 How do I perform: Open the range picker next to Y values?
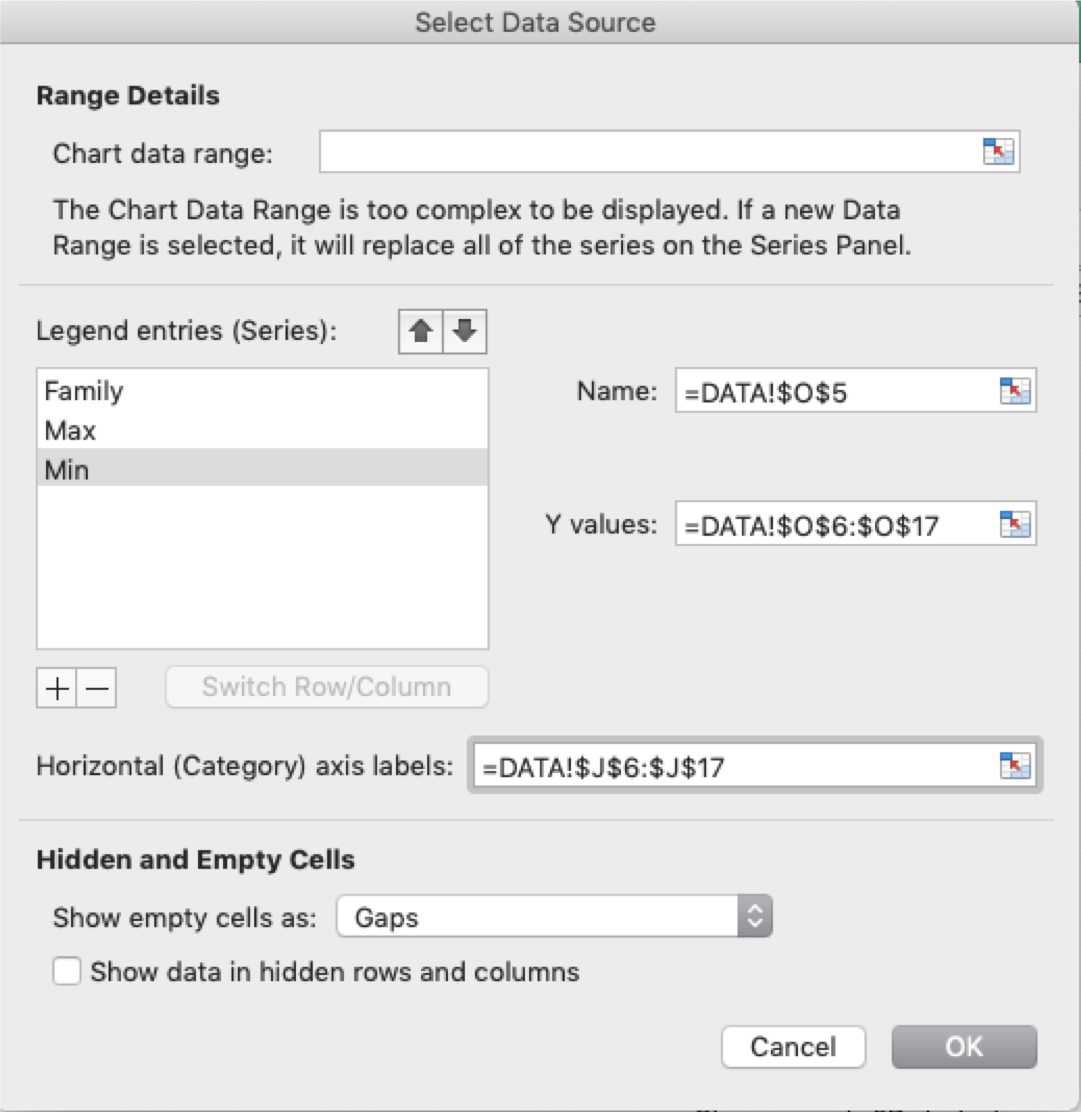click(1017, 524)
